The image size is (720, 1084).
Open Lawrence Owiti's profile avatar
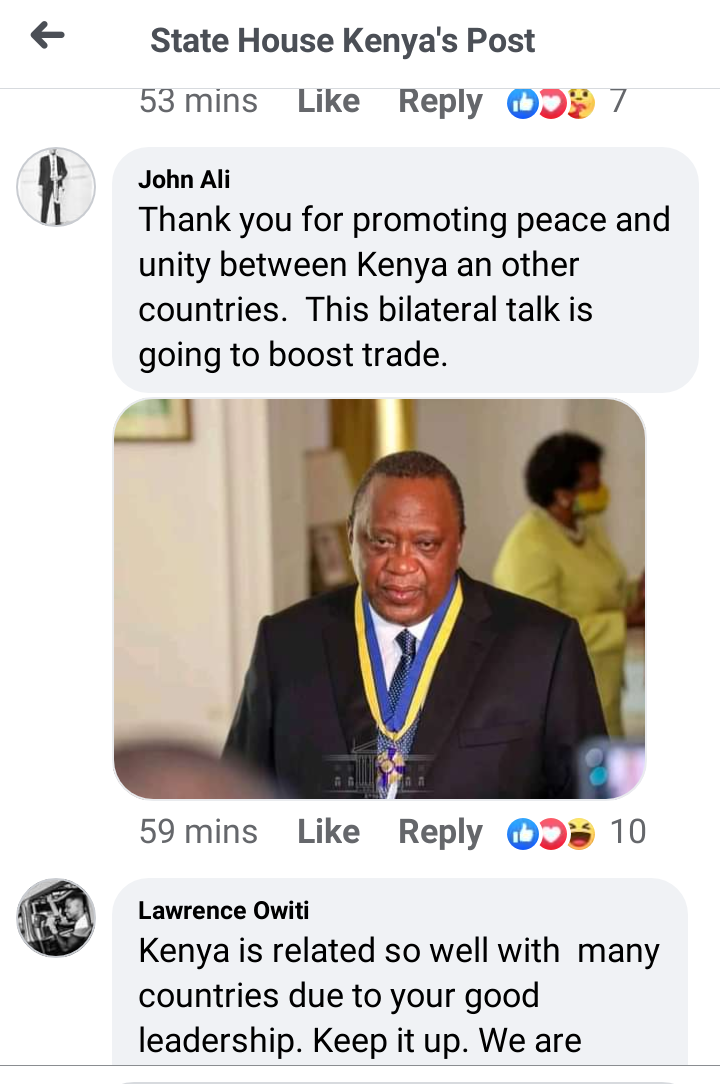pos(56,917)
